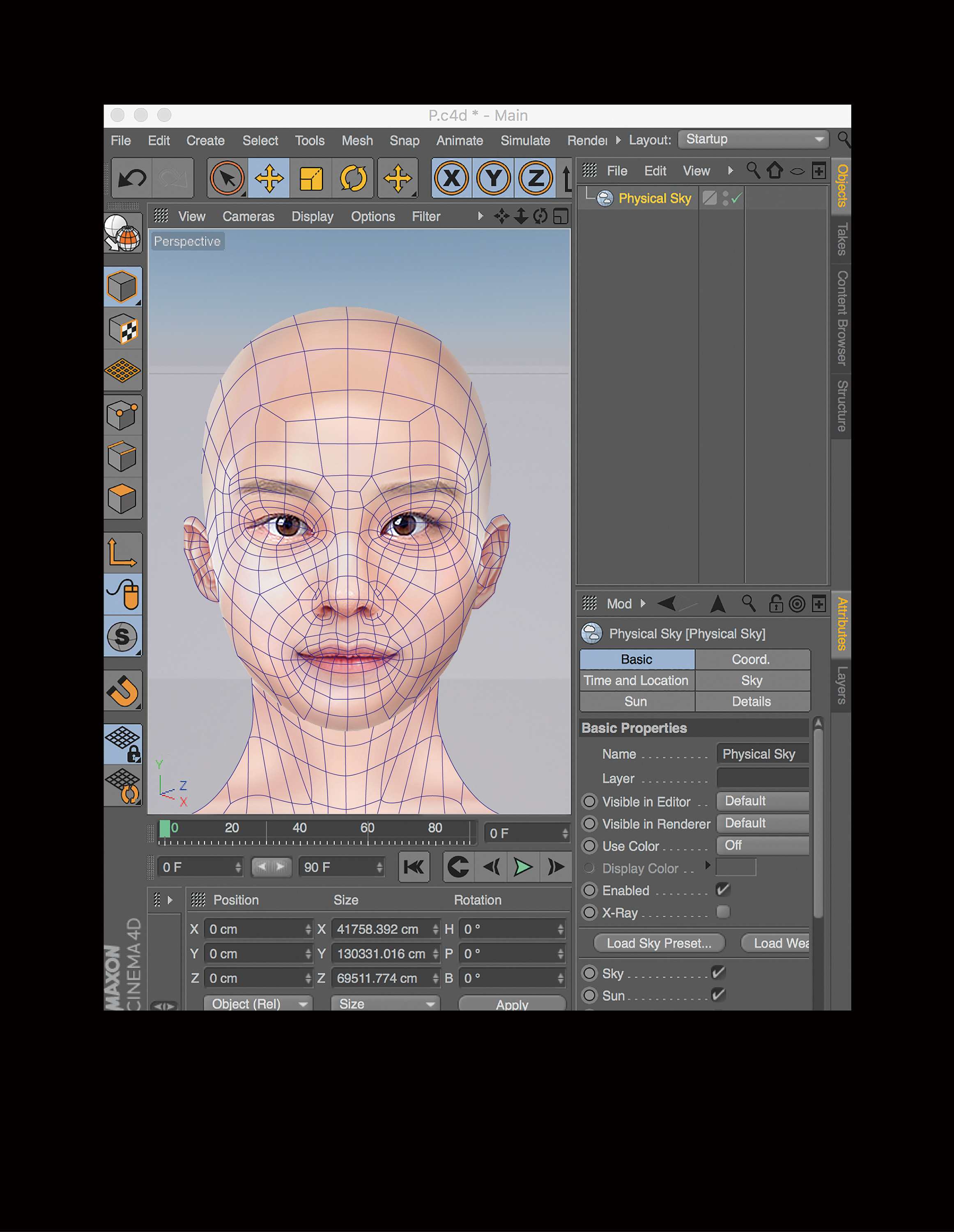The width and height of the screenshot is (954, 1232).
Task: Open the Layout Startup dropdown
Action: pos(753,139)
